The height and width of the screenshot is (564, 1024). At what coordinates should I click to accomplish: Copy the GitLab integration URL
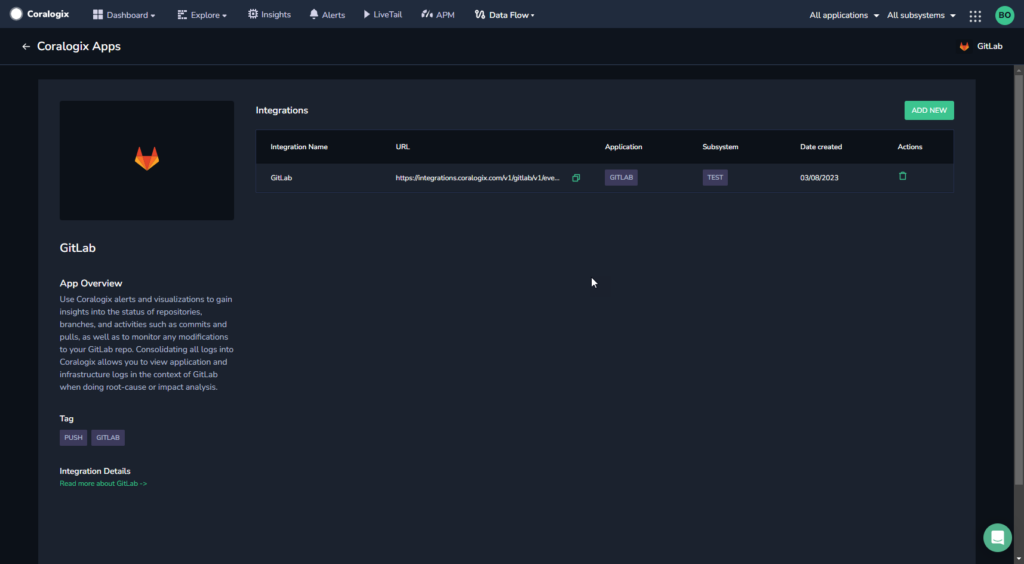coord(575,178)
